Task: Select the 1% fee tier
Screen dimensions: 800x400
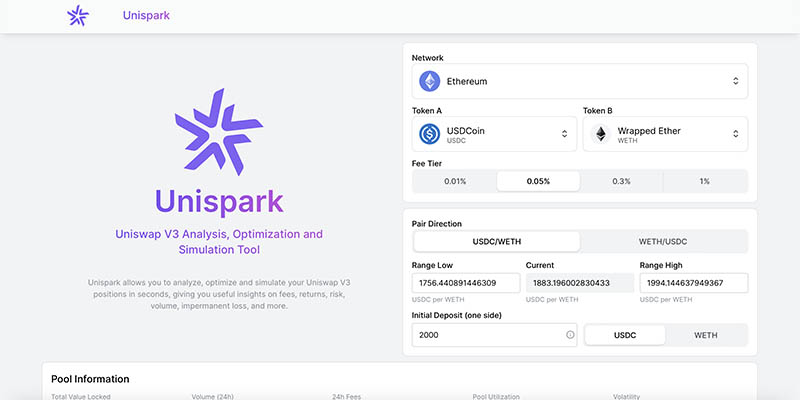Action: 705,181
